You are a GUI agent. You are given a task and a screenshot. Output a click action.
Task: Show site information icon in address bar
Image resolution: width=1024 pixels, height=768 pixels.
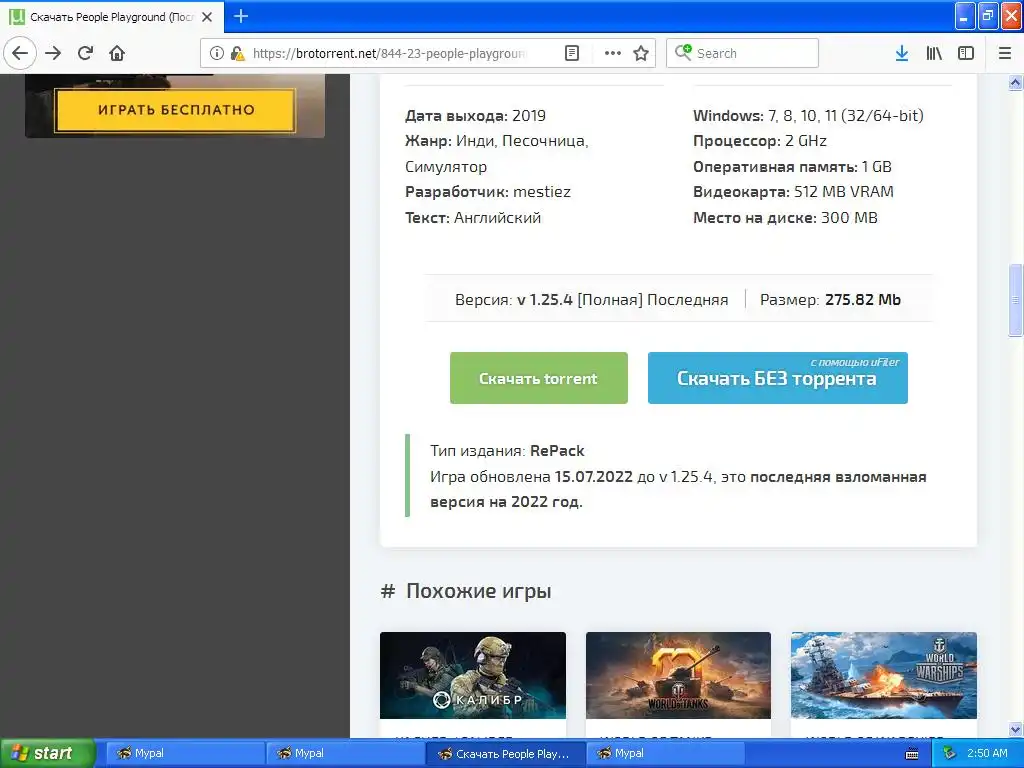[216, 54]
